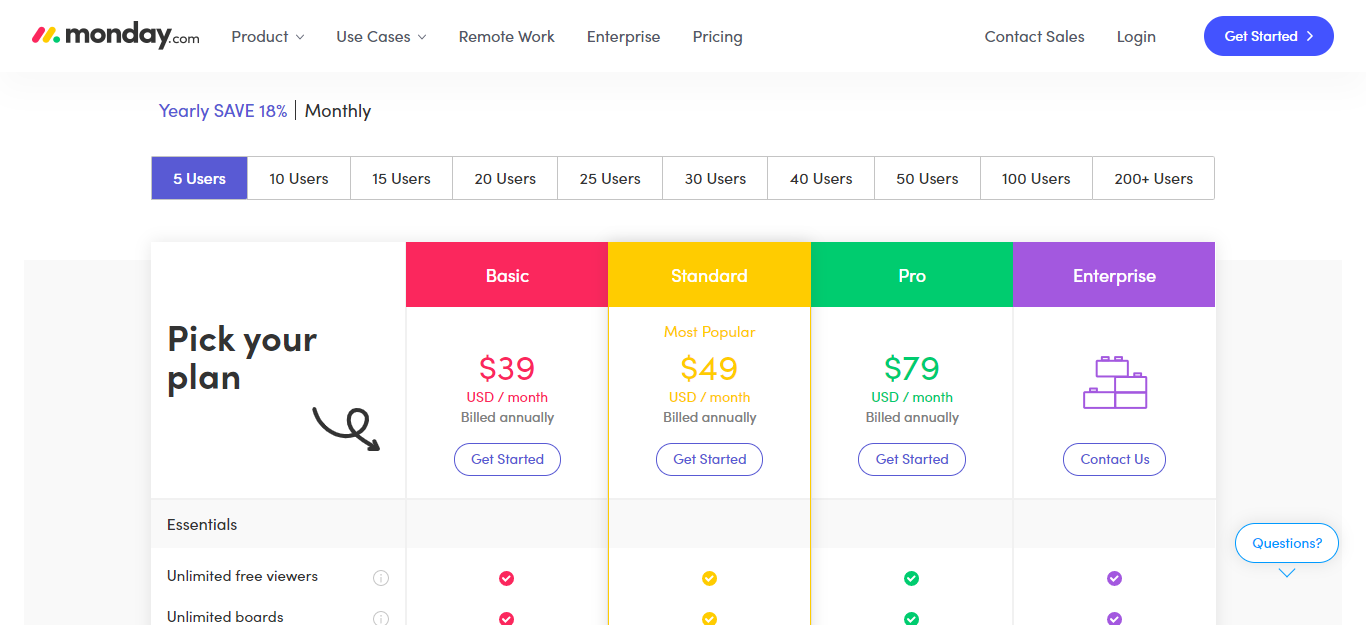Select the 15 Users tab
The height and width of the screenshot is (625, 1366).
point(401,178)
